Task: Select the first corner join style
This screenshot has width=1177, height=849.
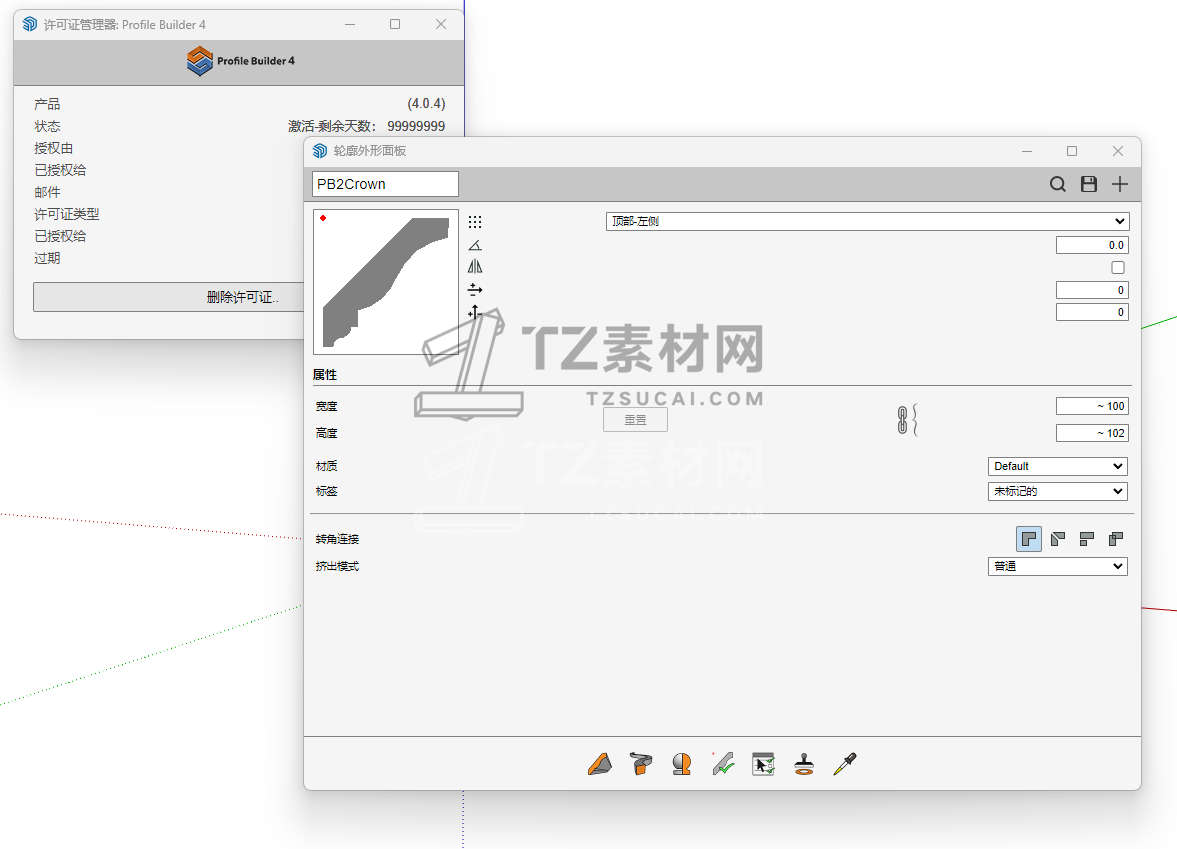Action: pos(1028,539)
